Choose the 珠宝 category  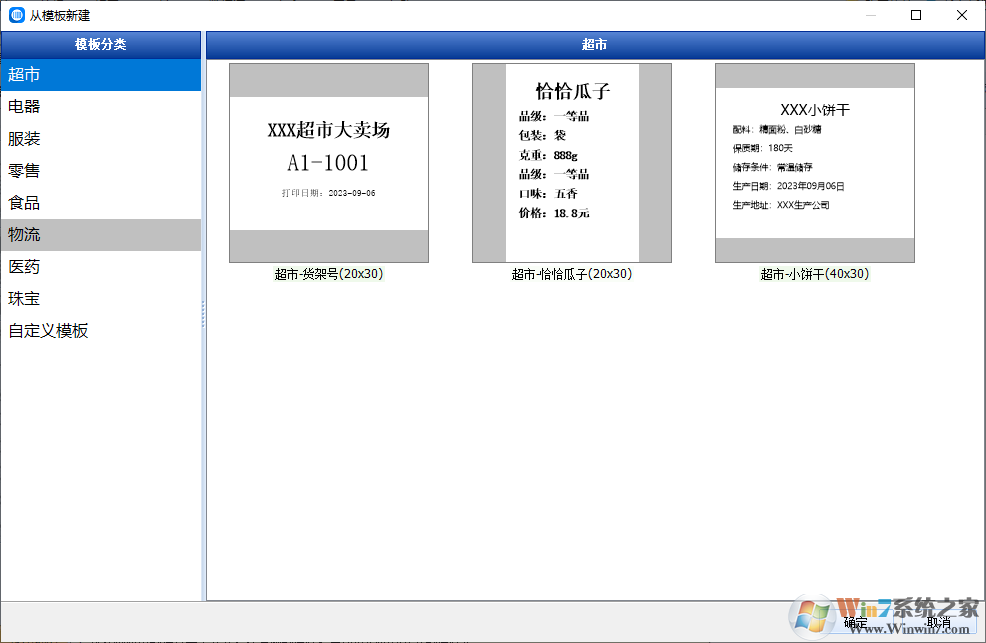101,299
